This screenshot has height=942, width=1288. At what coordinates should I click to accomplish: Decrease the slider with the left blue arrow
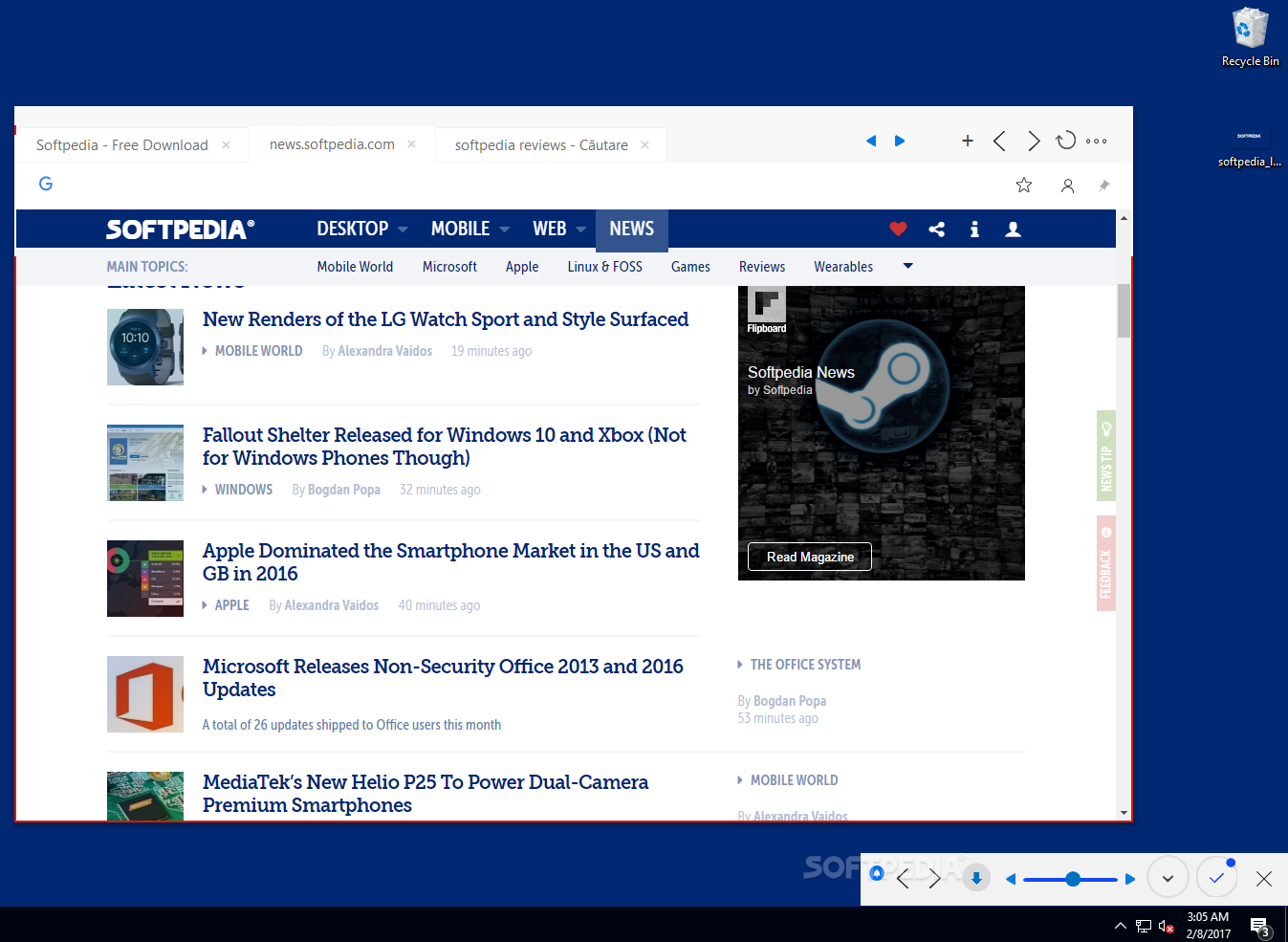(1011, 879)
